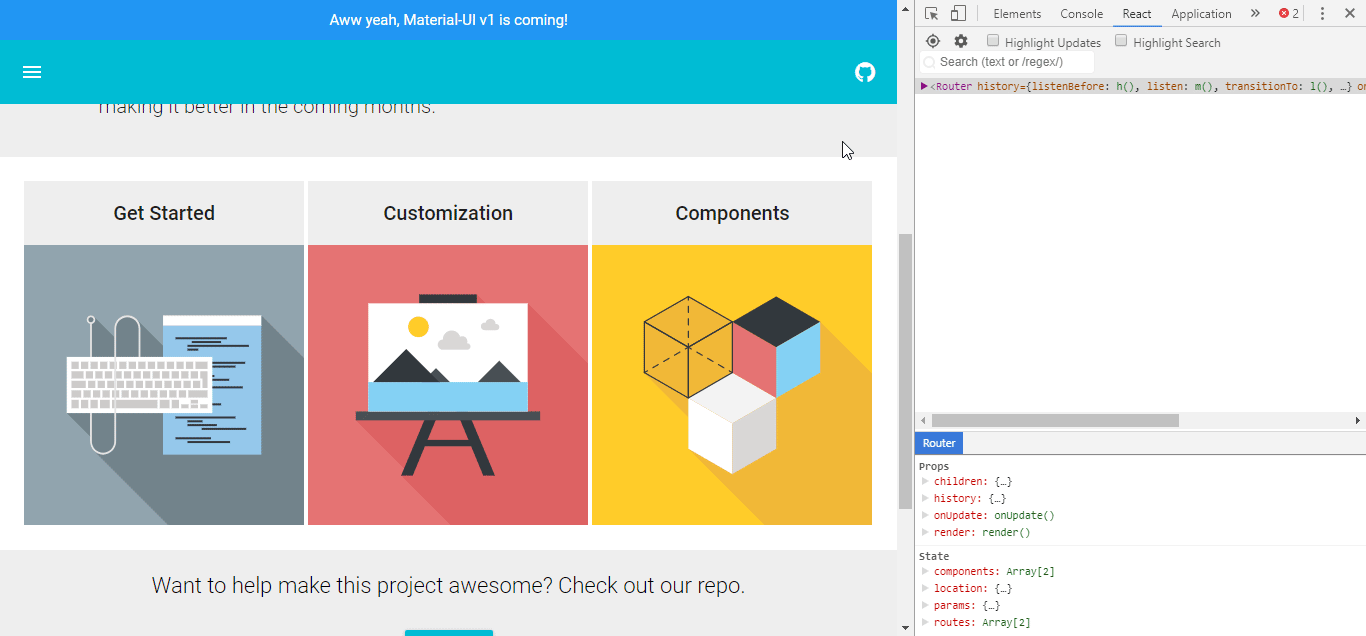Switch to the Console tab
The image size is (1366, 636).
[1082, 14]
